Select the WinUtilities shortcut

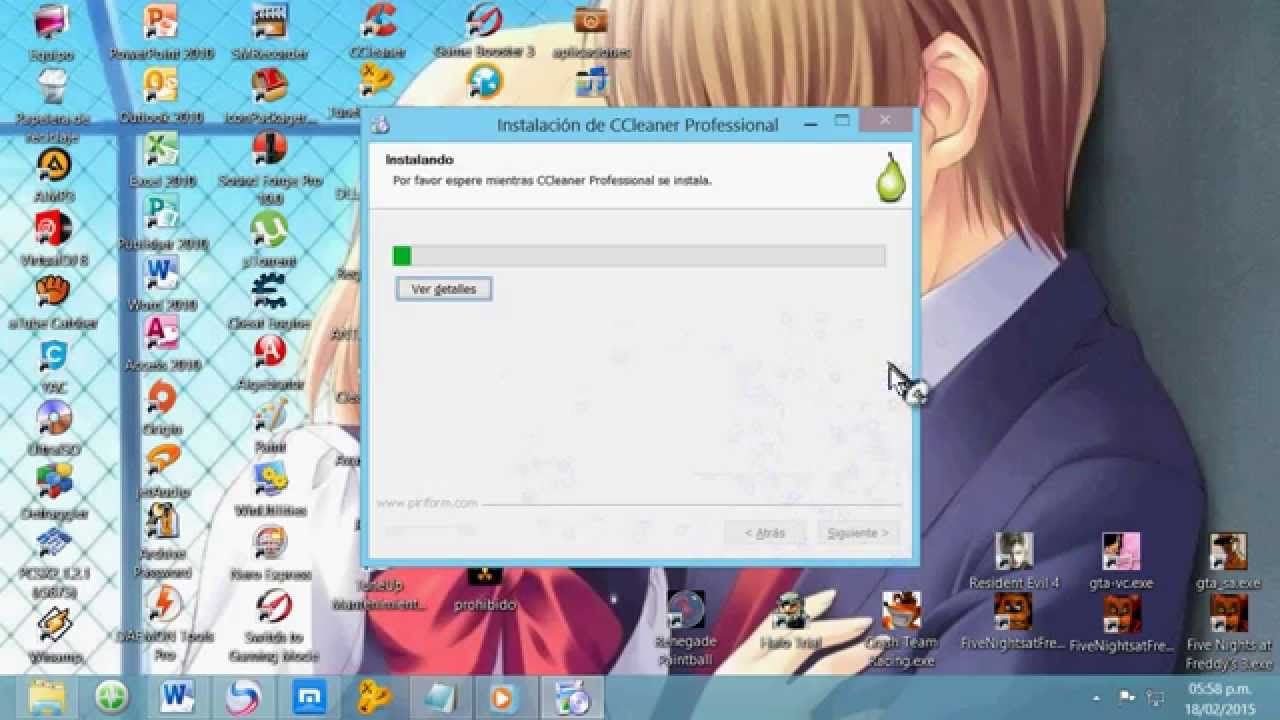tap(269, 490)
